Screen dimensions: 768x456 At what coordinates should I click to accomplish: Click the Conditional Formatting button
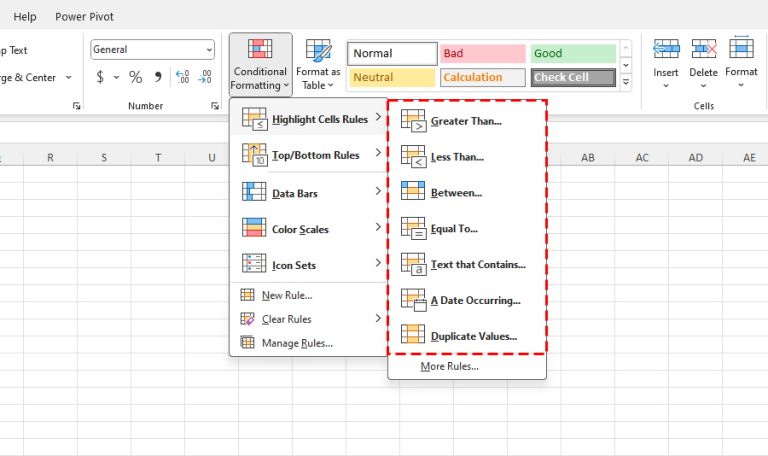coord(260,66)
